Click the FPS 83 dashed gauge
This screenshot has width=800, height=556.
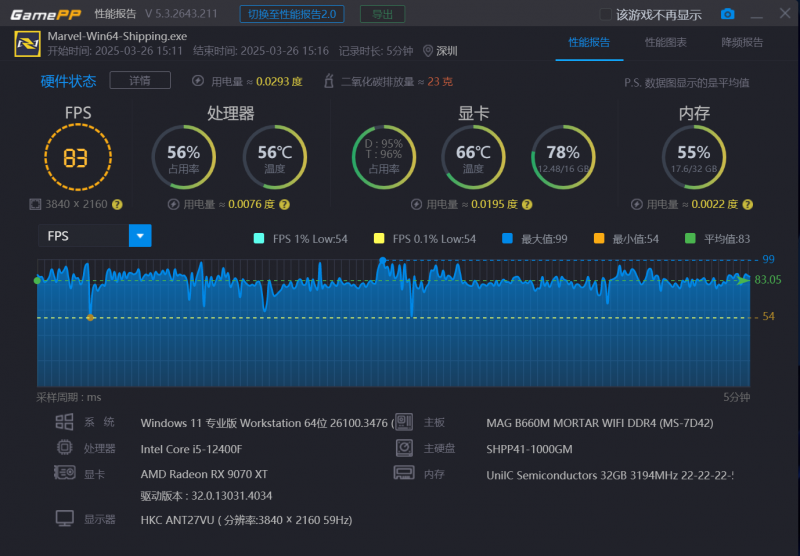[78, 157]
